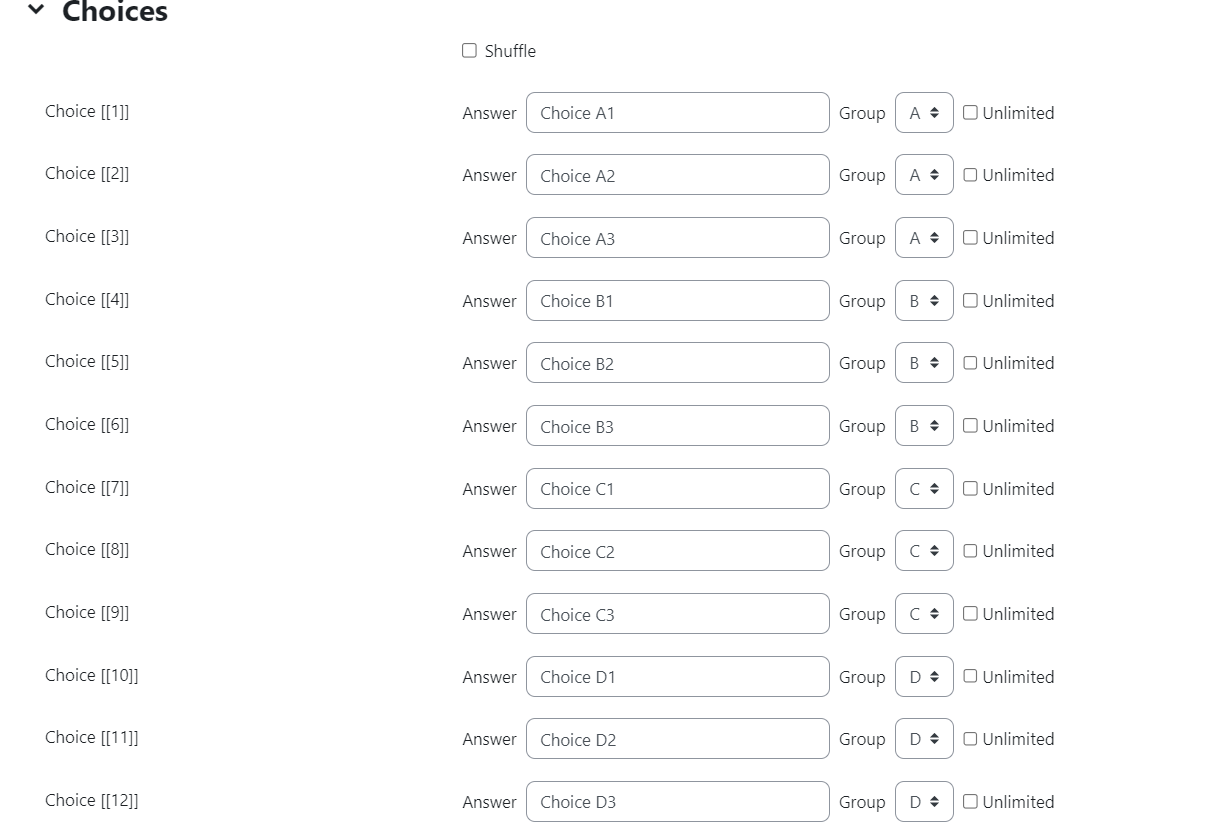The height and width of the screenshot is (826, 1206).
Task: Open Group dropdown for Choice C2
Action: [x=924, y=551]
